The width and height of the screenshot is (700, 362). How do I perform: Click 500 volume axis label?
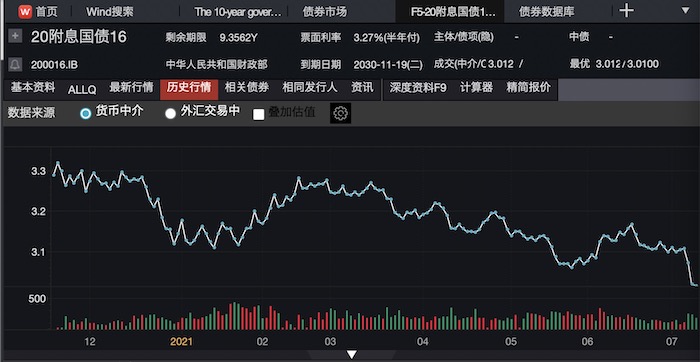[37, 299]
